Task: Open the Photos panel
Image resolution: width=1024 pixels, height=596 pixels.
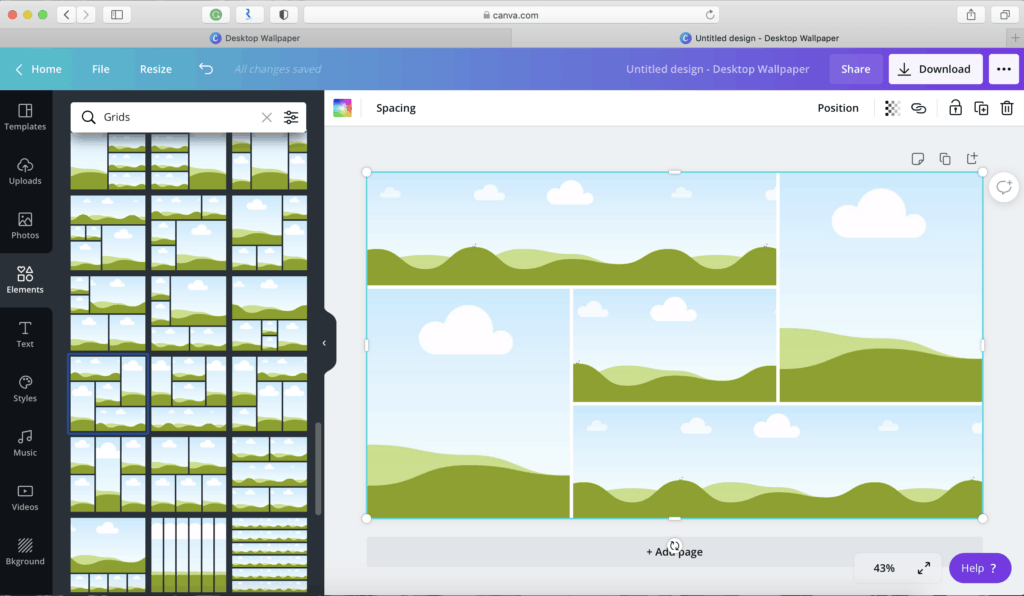Action: pos(25,225)
